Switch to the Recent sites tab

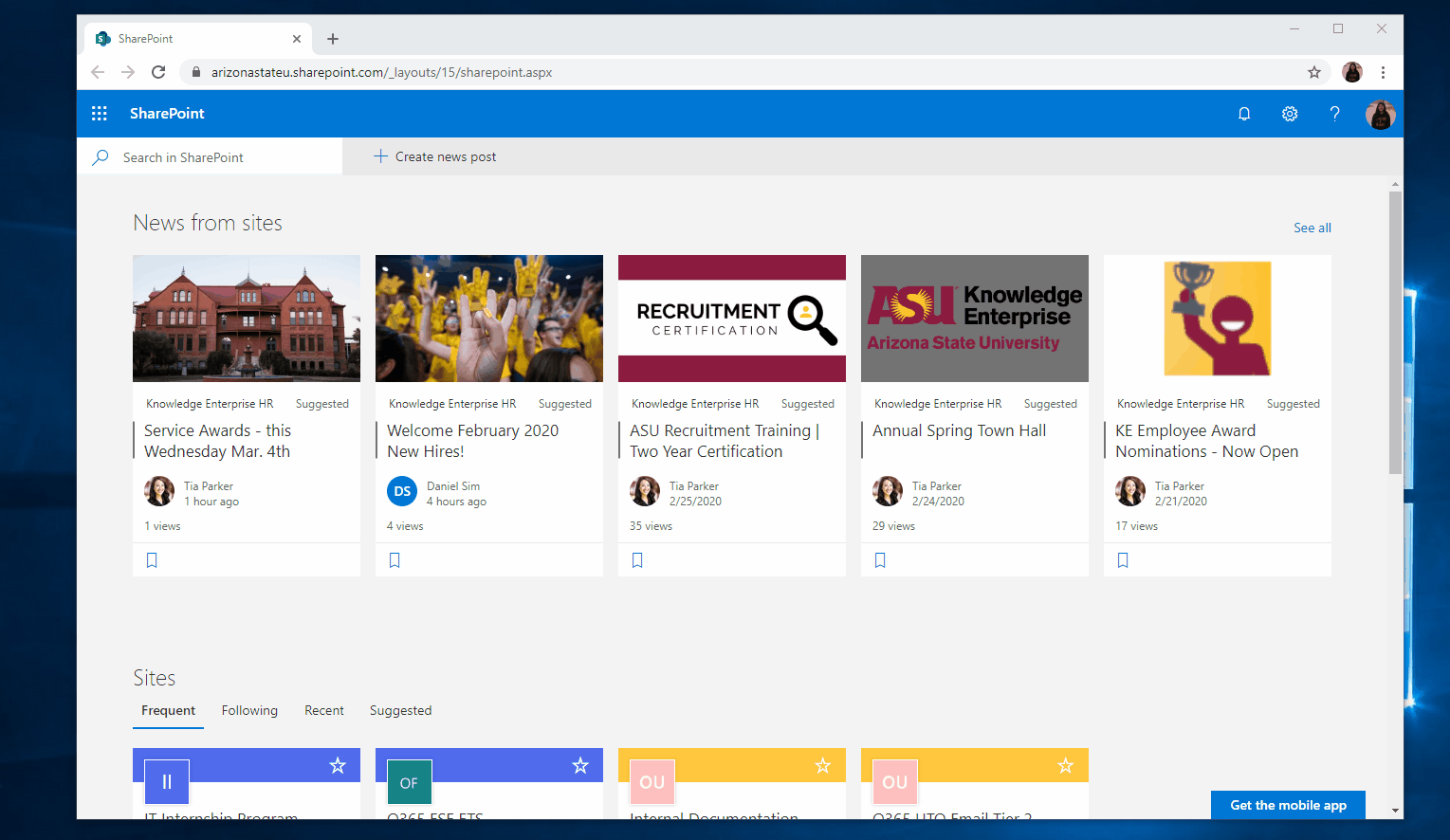coord(324,710)
